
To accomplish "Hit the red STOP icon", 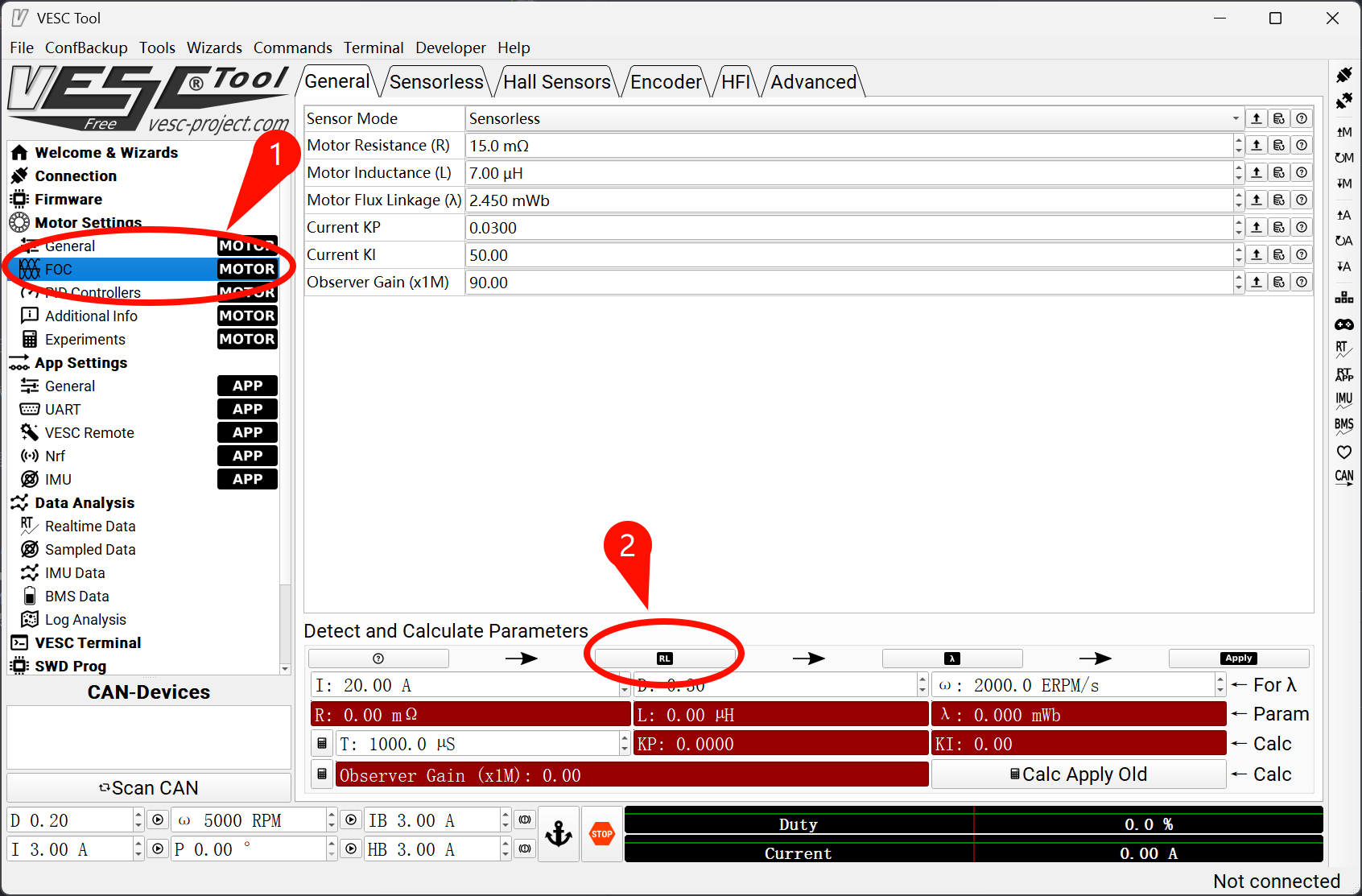I will (602, 834).
